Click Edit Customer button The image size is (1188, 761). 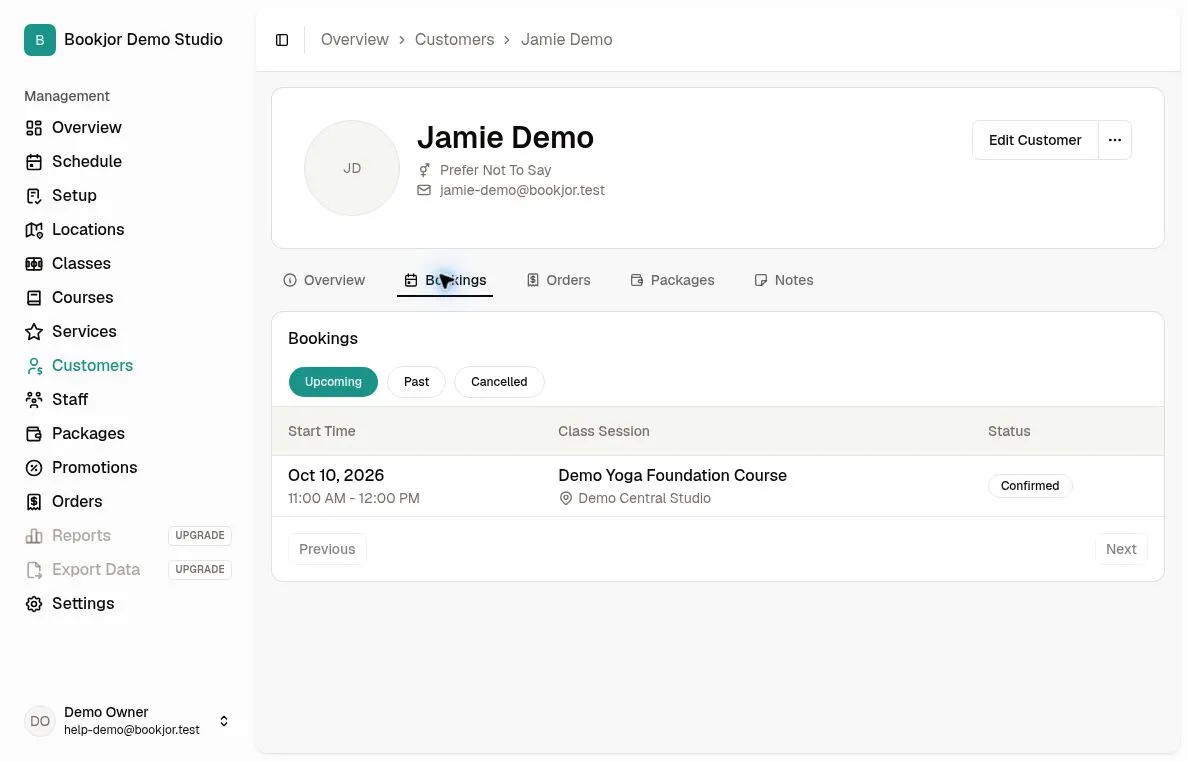tap(1035, 140)
